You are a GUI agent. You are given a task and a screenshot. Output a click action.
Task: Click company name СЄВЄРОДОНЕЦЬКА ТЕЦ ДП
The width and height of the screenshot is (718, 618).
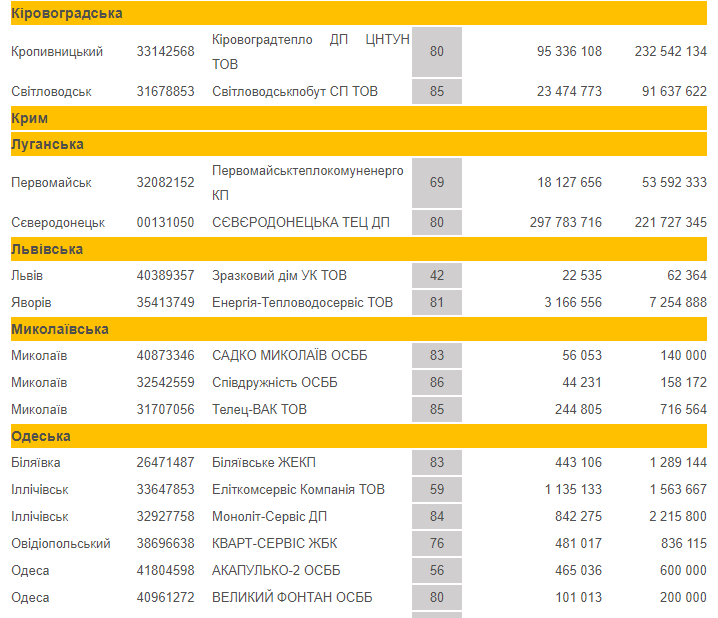click(x=299, y=222)
